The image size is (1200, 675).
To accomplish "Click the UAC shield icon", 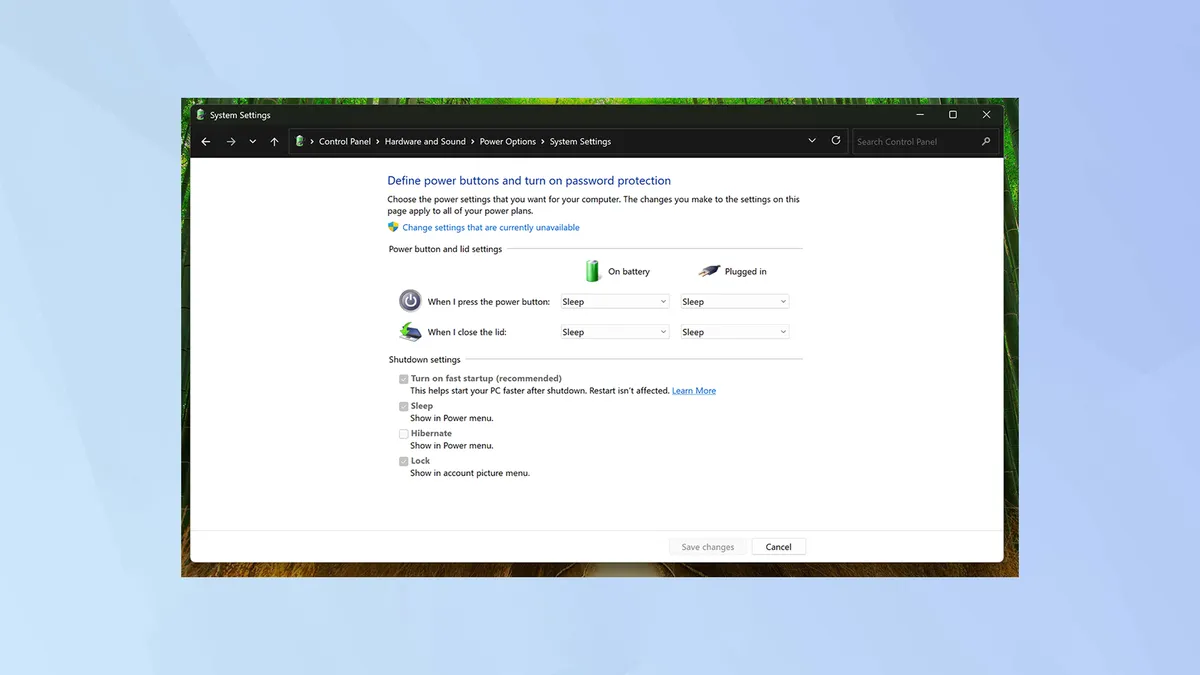I will pyautogui.click(x=393, y=227).
